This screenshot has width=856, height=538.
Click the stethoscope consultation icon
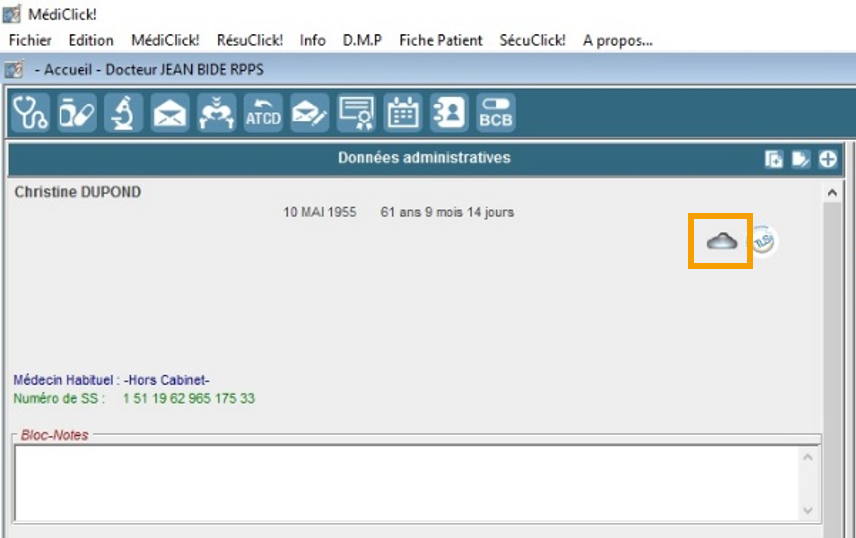30,113
